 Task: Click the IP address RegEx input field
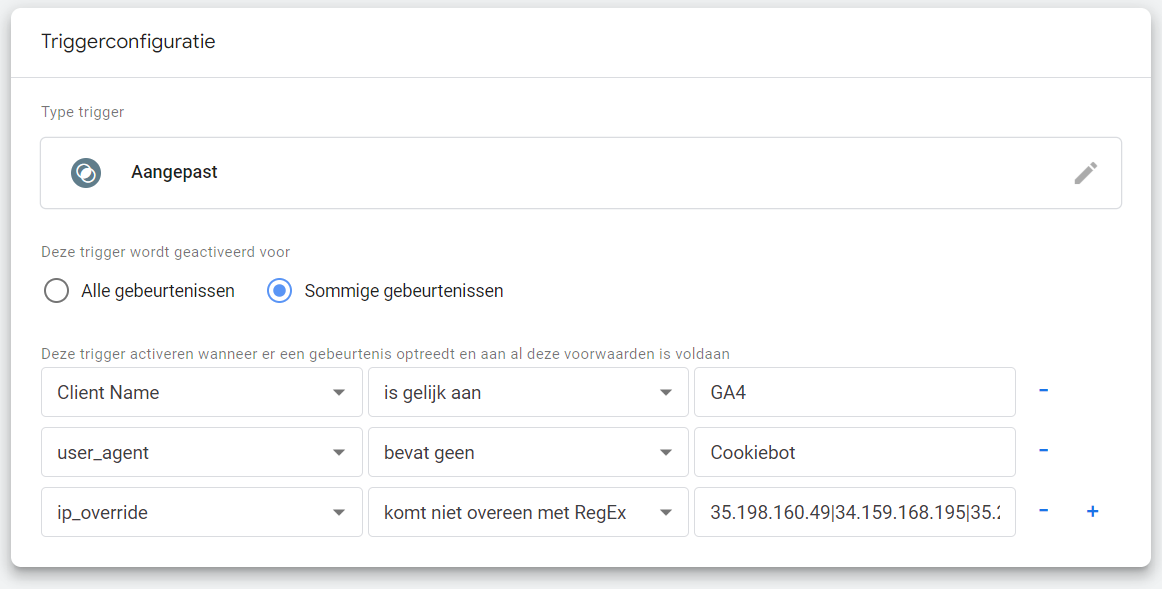pos(854,512)
